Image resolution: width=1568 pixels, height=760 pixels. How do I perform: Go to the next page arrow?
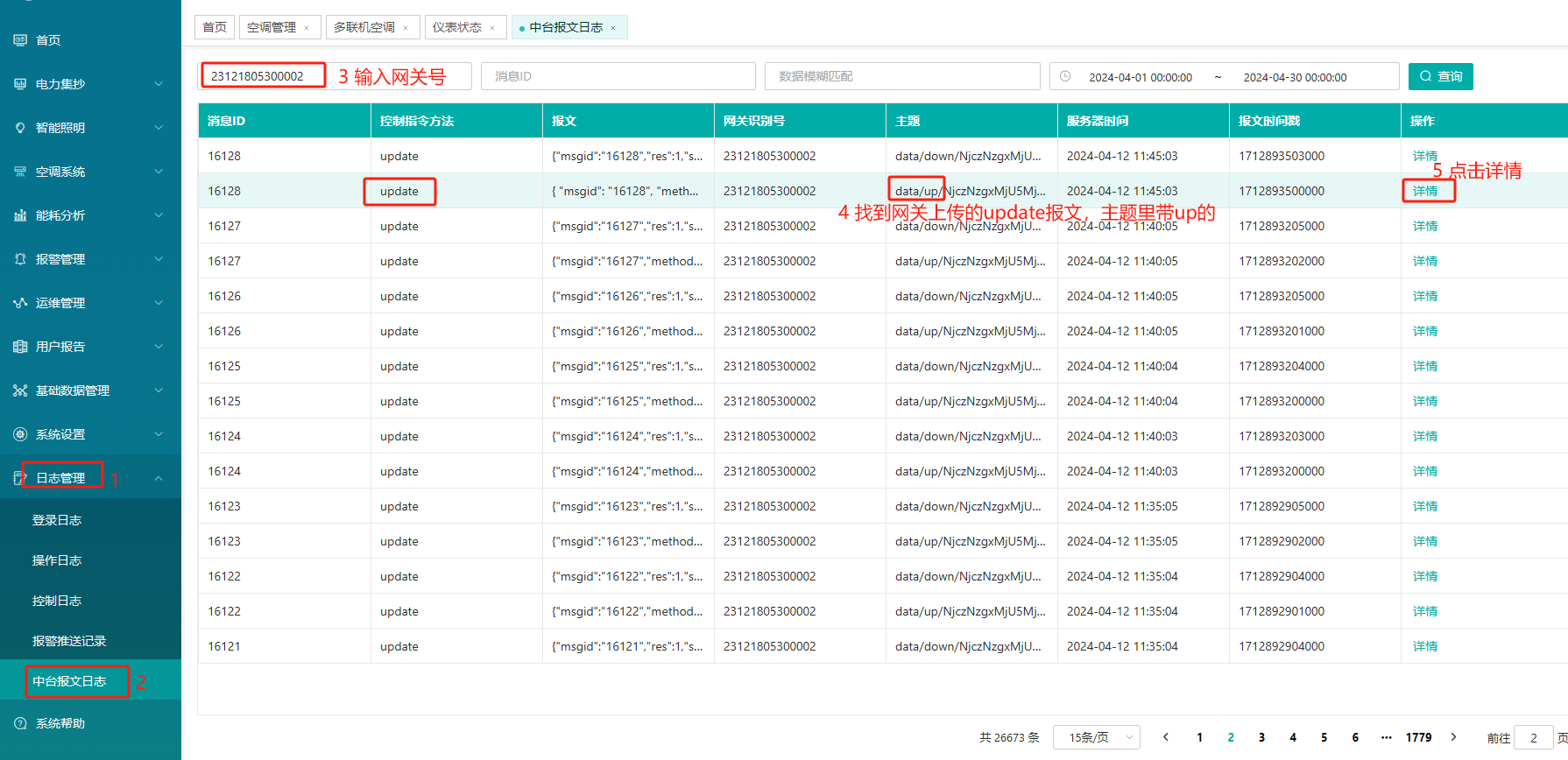click(x=1453, y=737)
